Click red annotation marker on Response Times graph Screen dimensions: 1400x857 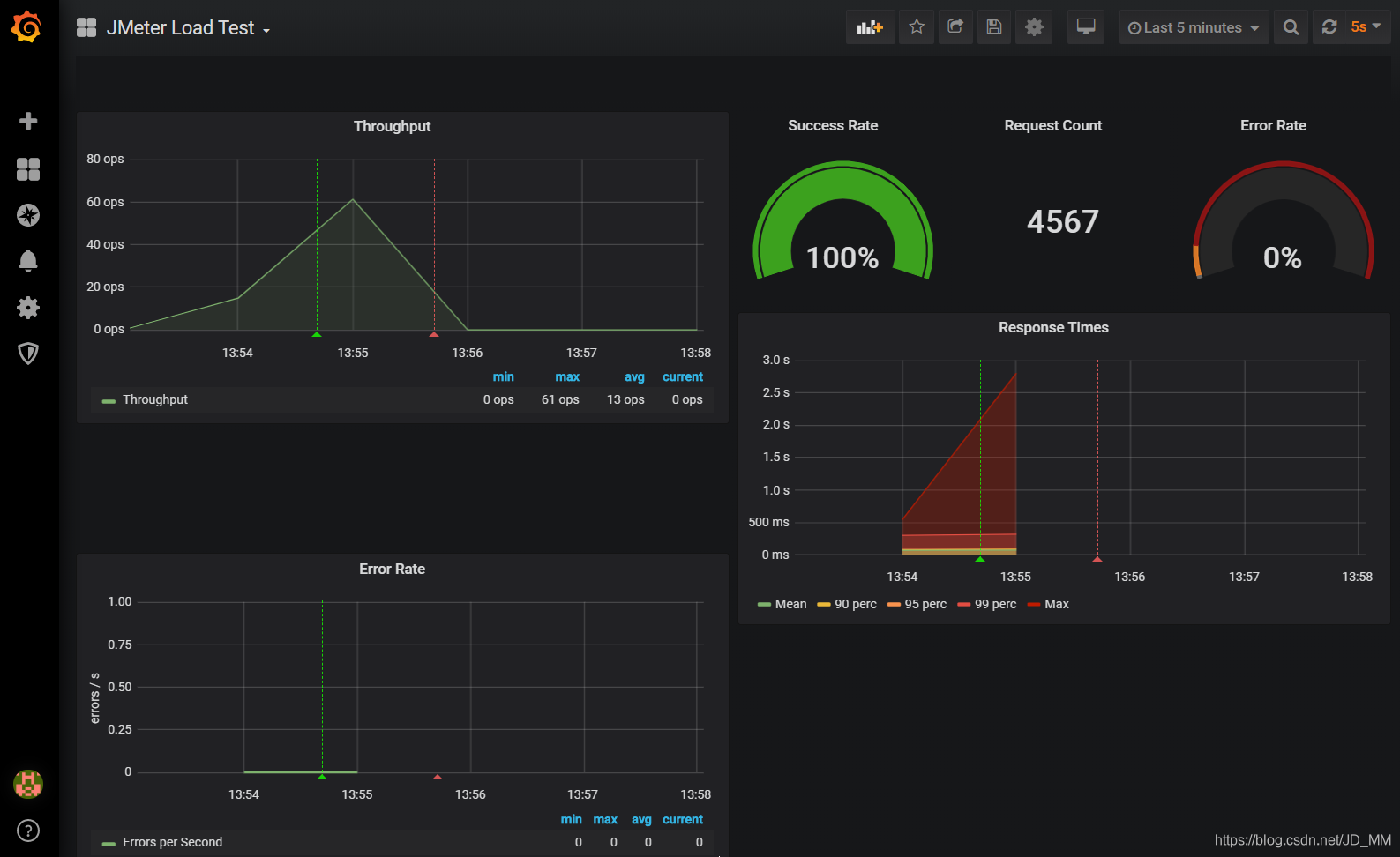tap(1097, 559)
